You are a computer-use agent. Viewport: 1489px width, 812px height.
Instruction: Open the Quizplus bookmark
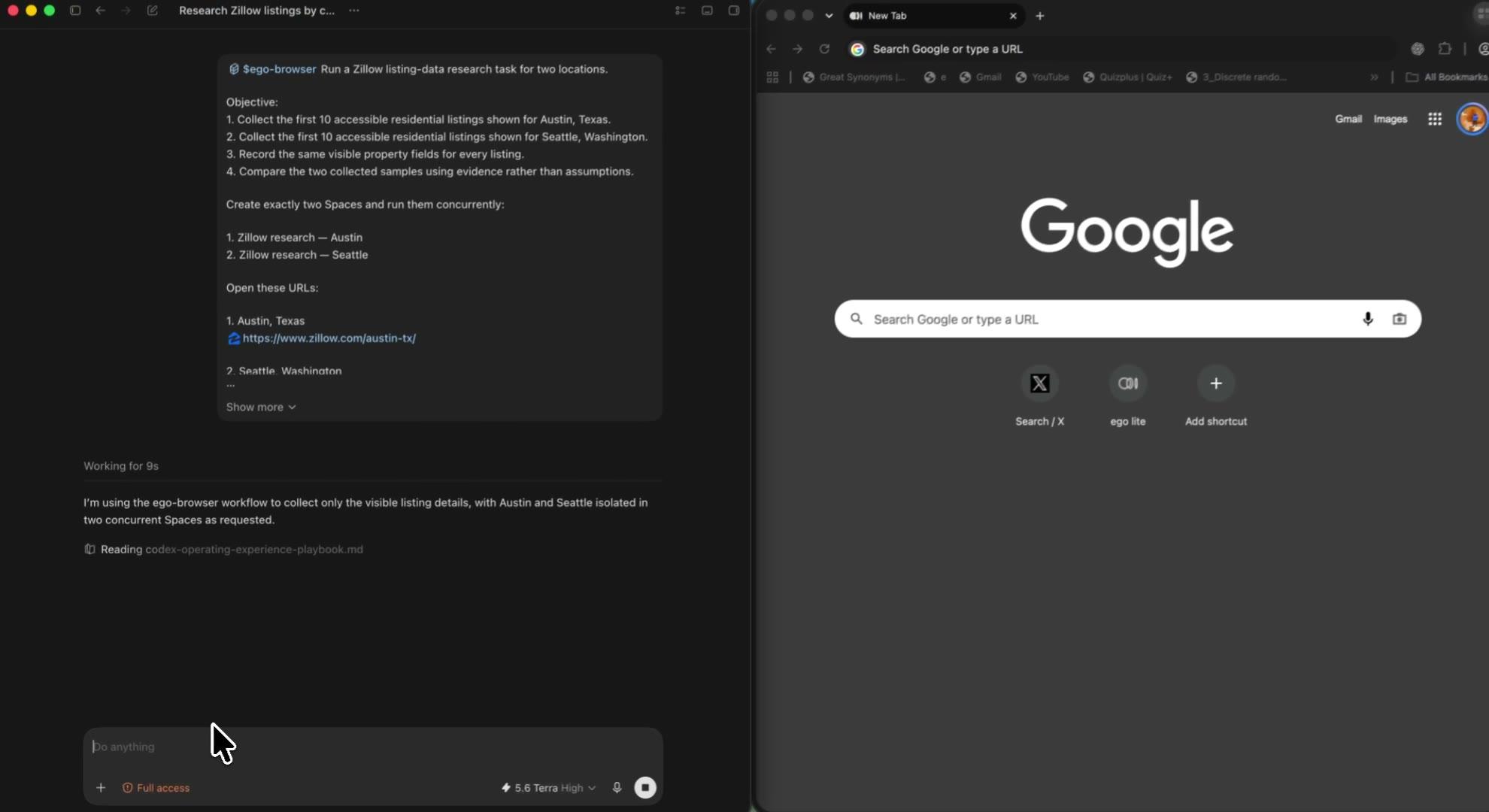click(1127, 77)
